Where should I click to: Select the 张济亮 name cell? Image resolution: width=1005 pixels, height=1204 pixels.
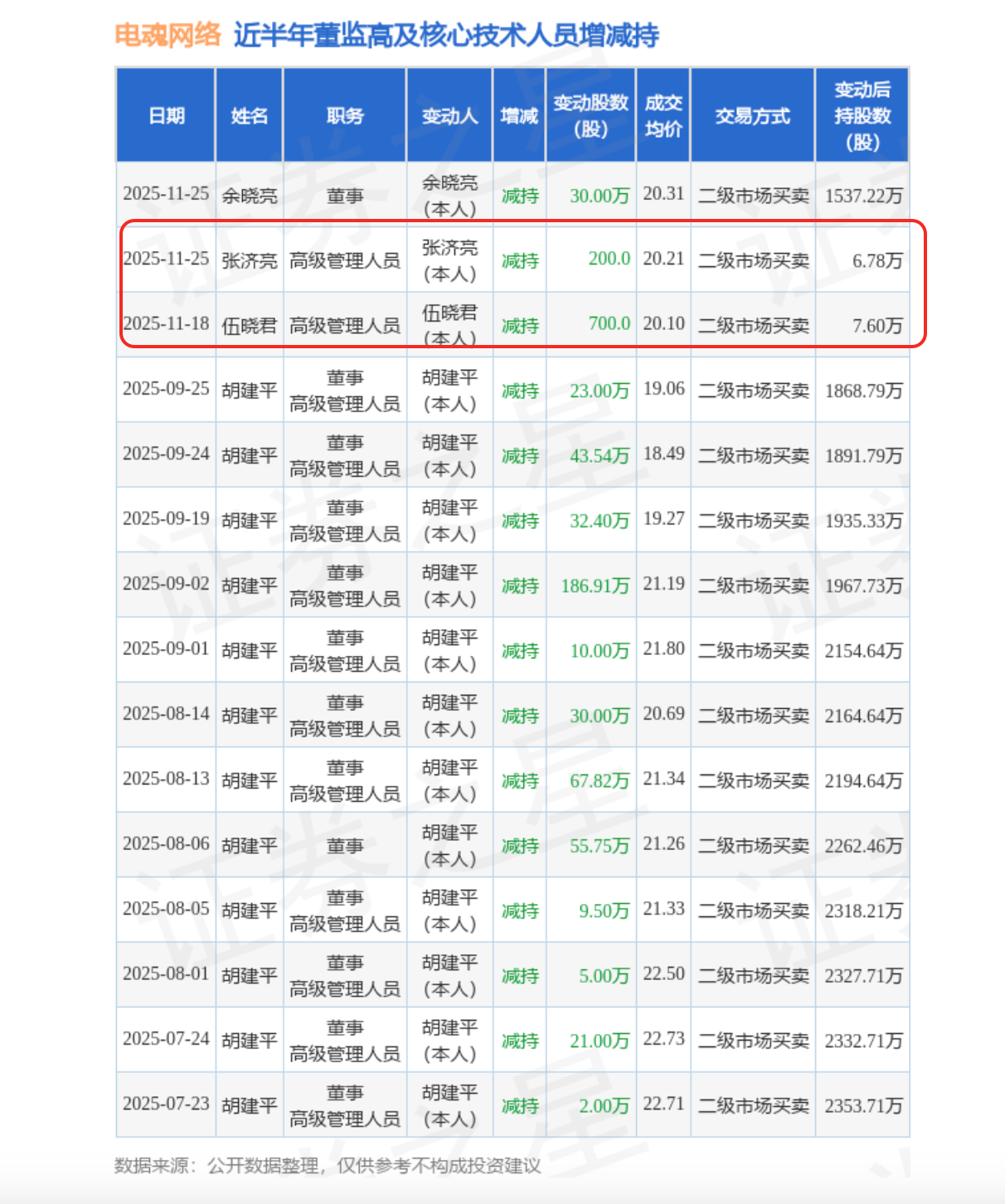point(249,260)
